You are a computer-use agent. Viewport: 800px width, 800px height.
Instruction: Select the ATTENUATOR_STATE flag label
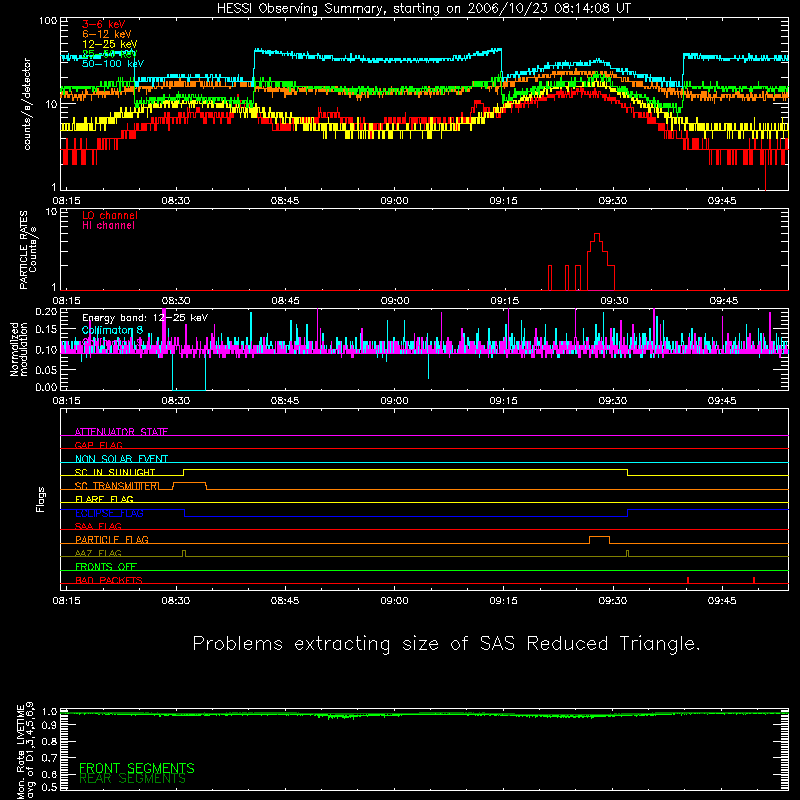tap(121, 432)
